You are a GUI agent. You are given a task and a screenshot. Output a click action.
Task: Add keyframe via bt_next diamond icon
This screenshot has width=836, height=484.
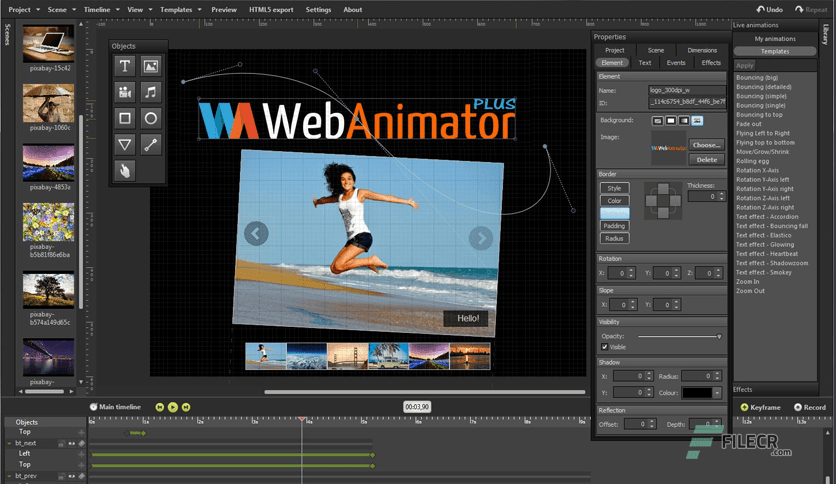click(x=82, y=443)
